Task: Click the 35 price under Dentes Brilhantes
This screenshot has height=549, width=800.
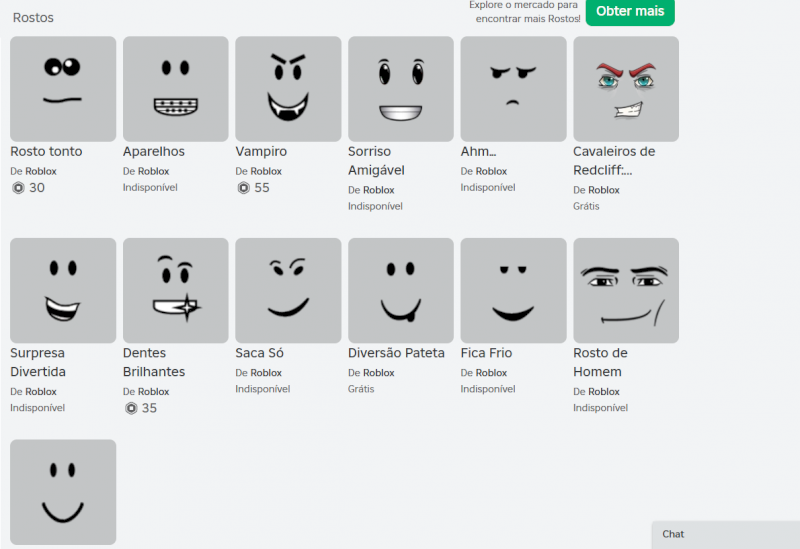Action: (x=149, y=408)
